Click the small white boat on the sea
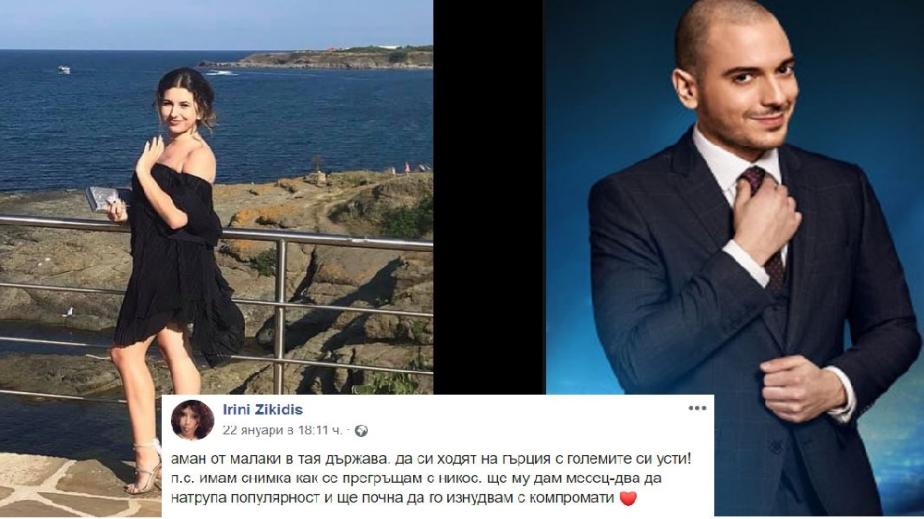 pos(64,70)
